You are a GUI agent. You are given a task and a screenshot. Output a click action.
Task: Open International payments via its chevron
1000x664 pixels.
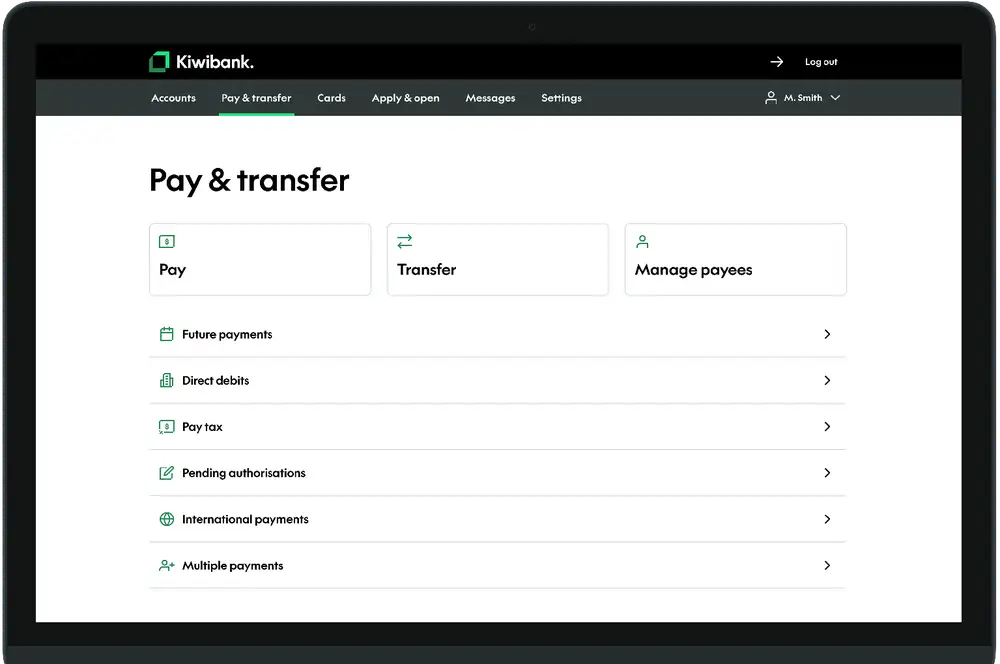point(827,519)
